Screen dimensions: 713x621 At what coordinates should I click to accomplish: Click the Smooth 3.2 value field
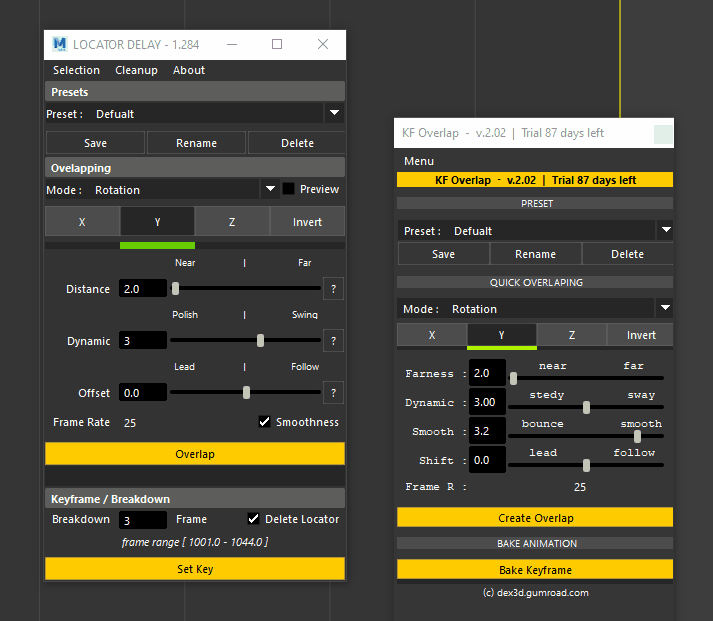tap(487, 431)
